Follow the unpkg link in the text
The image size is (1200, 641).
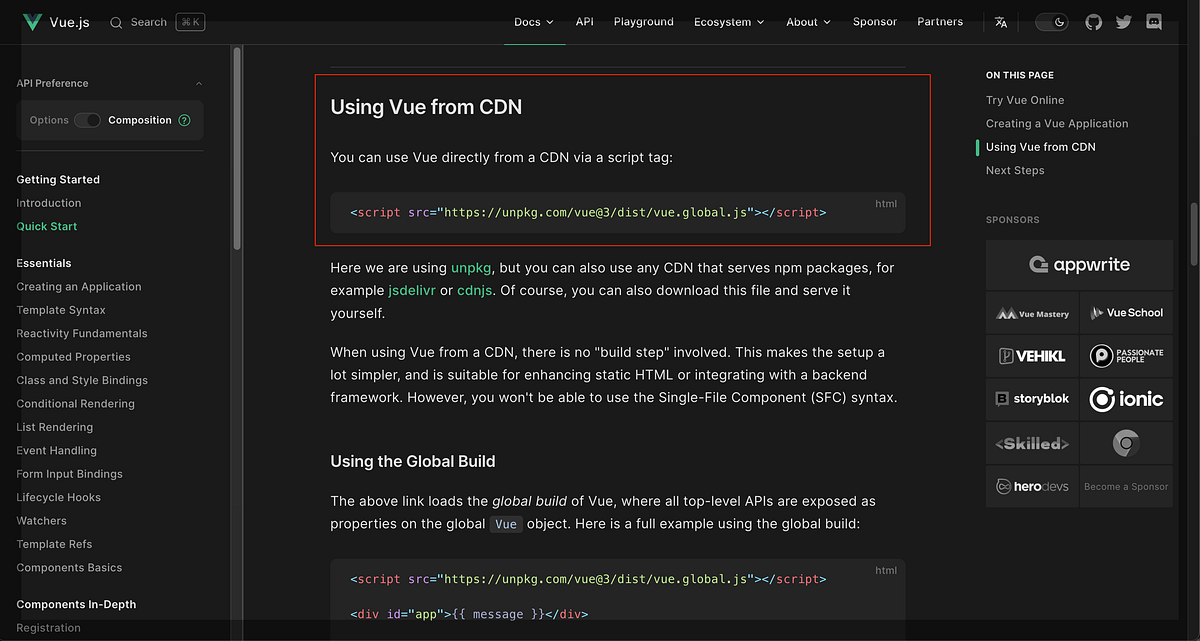(471, 268)
